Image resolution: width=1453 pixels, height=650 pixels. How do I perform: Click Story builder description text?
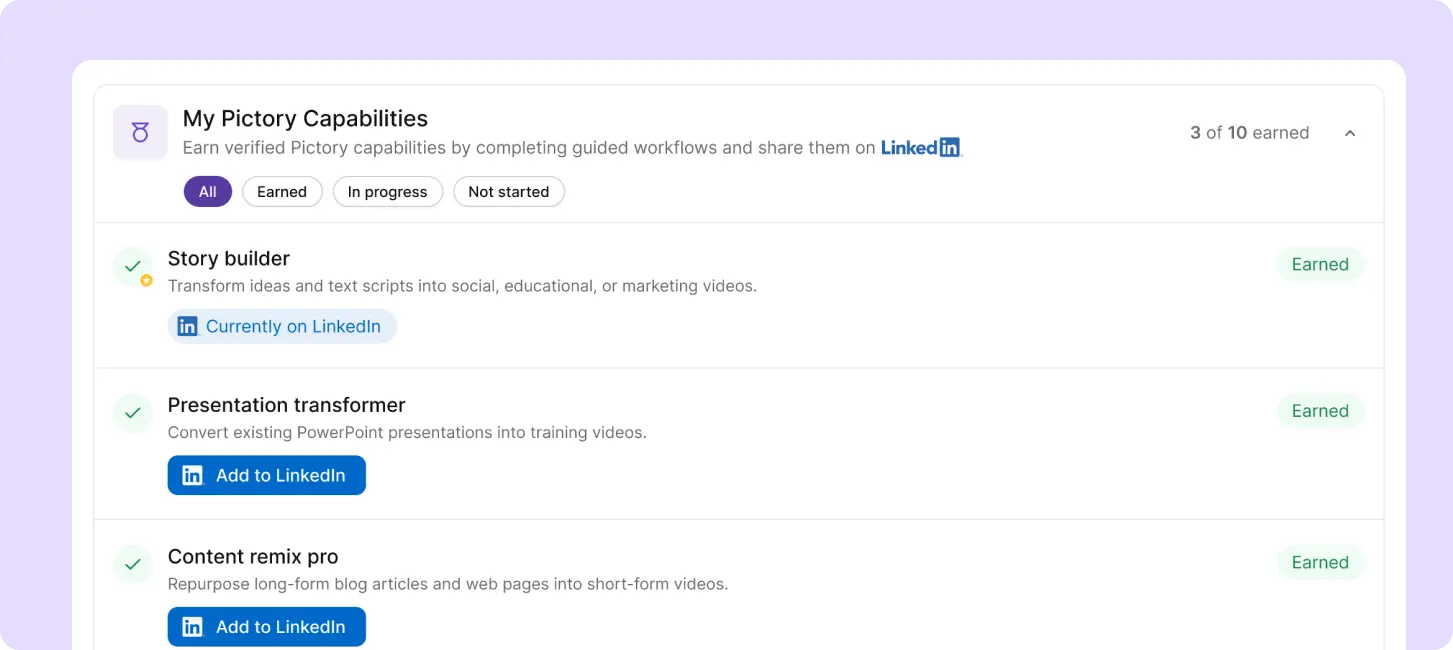click(x=462, y=286)
